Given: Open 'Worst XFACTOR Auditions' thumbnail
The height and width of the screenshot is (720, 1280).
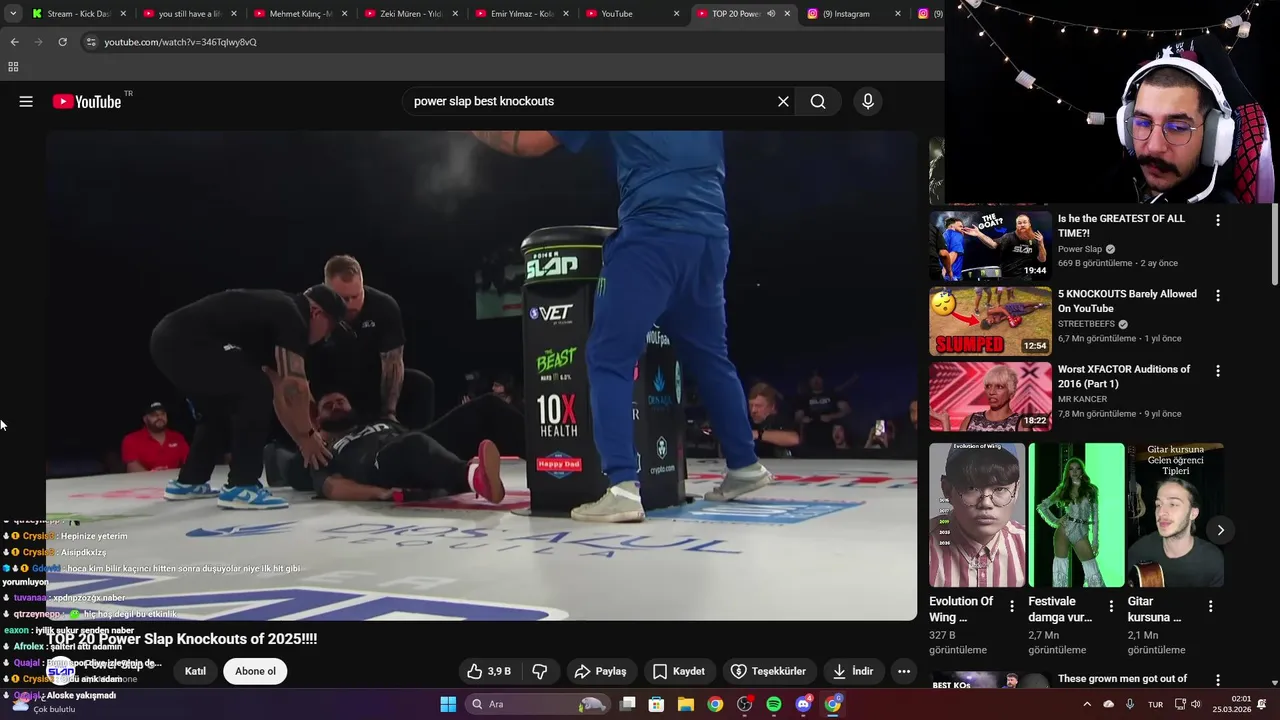Looking at the screenshot, I should [990, 397].
